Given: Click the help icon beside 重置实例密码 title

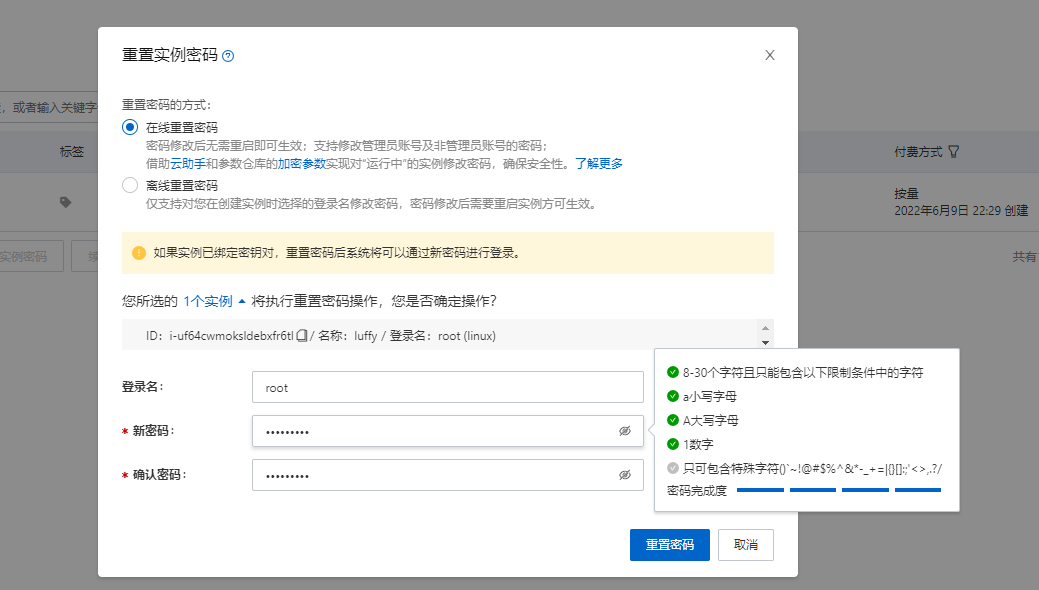Looking at the screenshot, I should [x=228, y=56].
